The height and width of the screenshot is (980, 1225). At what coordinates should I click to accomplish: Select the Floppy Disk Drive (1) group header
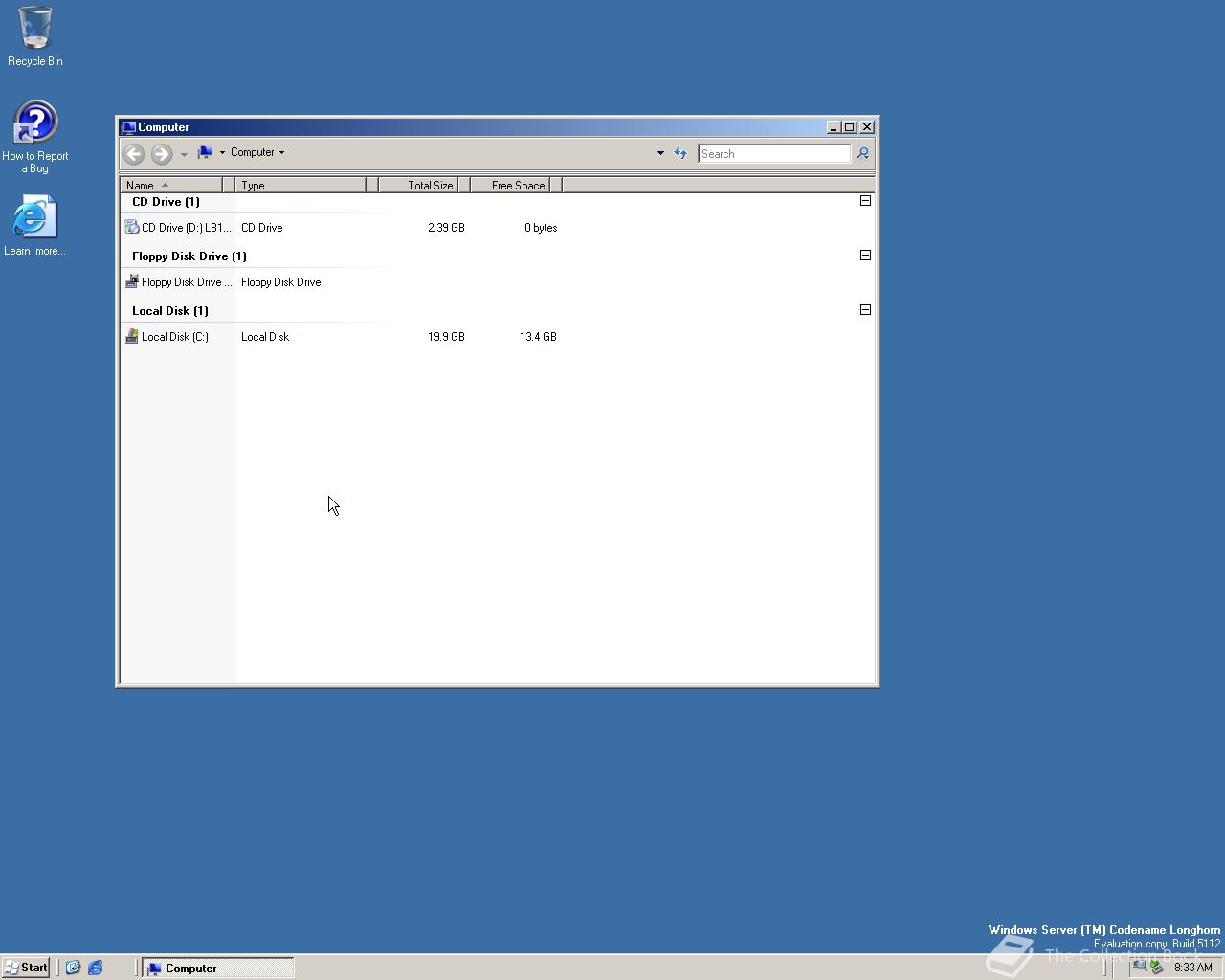tap(189, 256)
